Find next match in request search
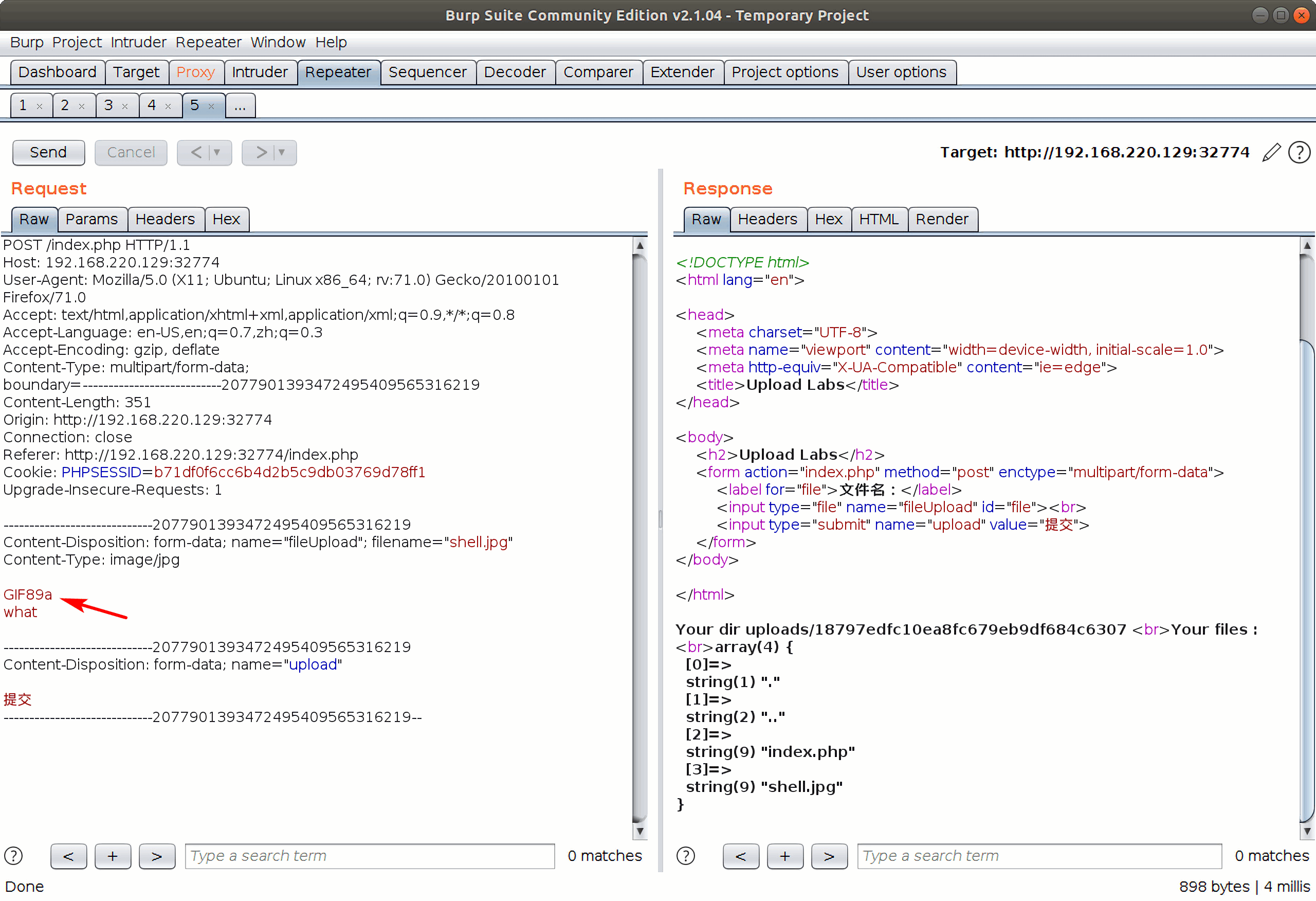 pos(157,856)
